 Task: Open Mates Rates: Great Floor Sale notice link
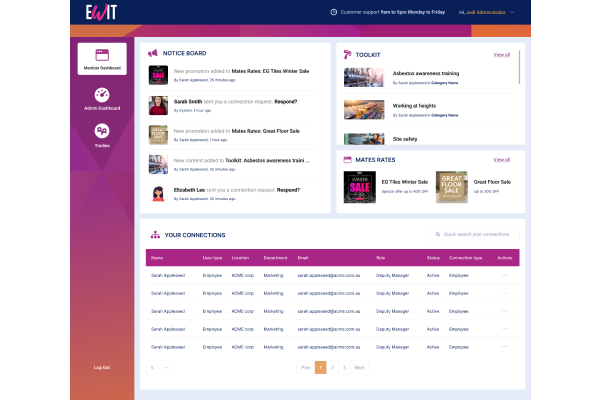pos(266,131)
